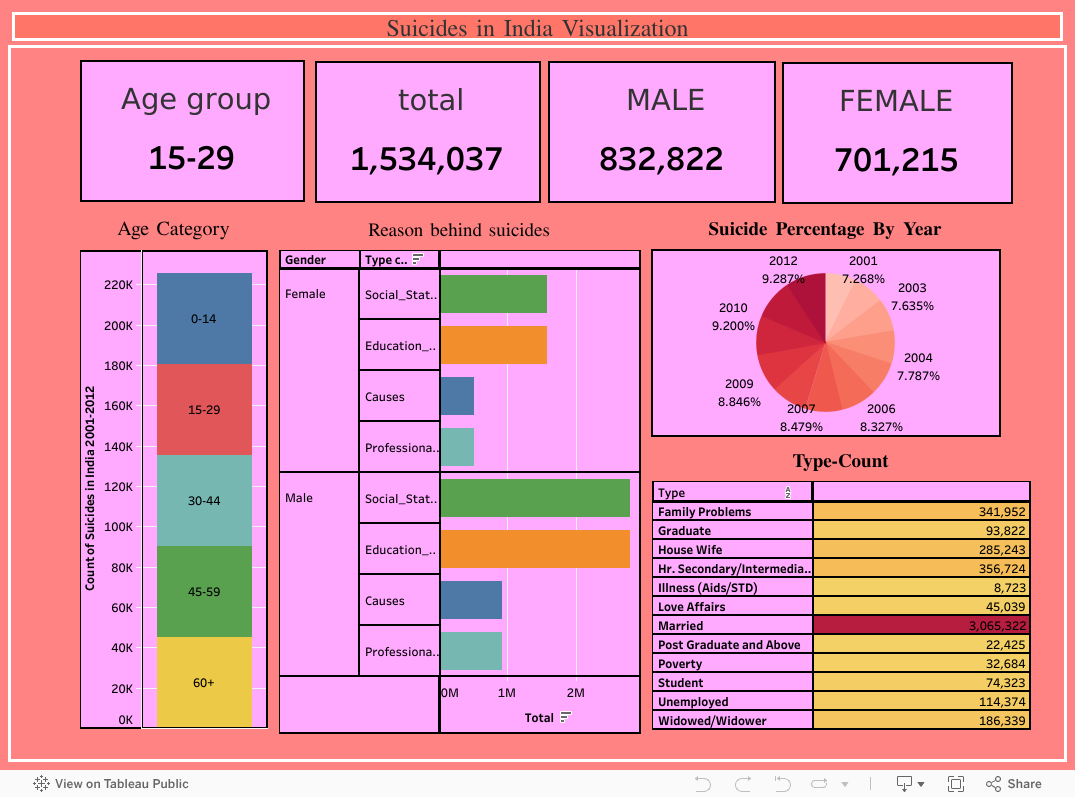
Task: Click the Redo icon in the toolbar
Action: click(x=744, y=784)
